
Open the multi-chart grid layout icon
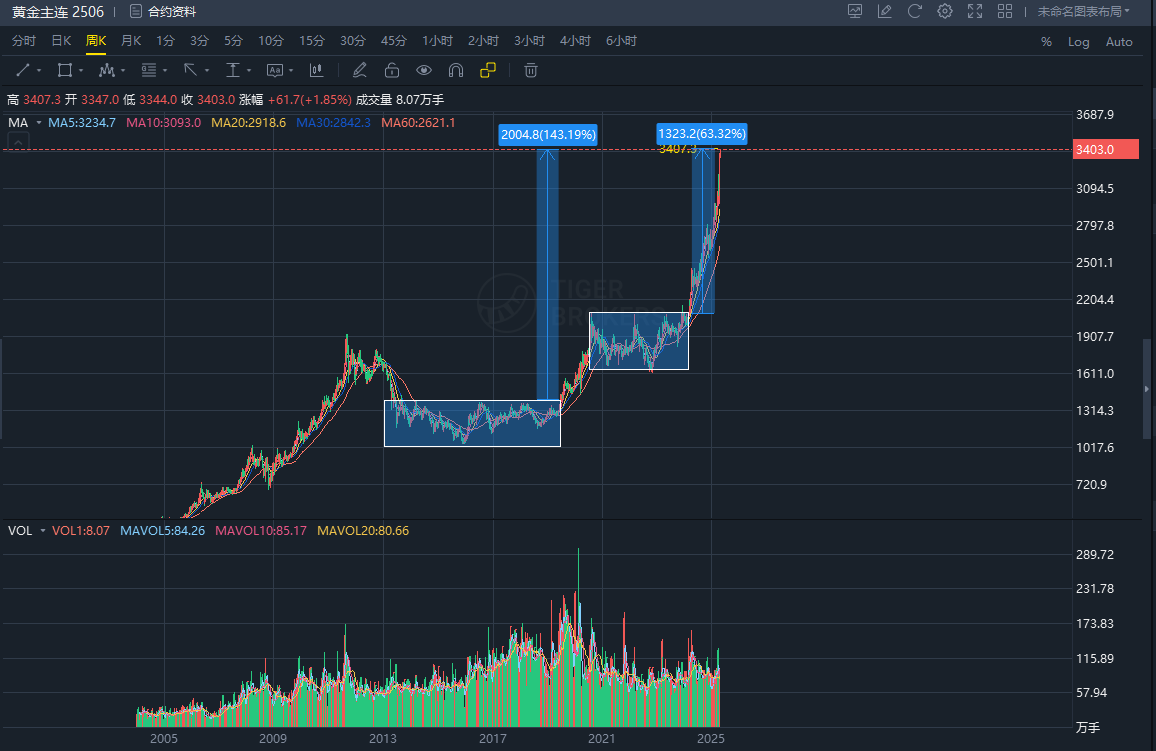tap(1005, 11)
